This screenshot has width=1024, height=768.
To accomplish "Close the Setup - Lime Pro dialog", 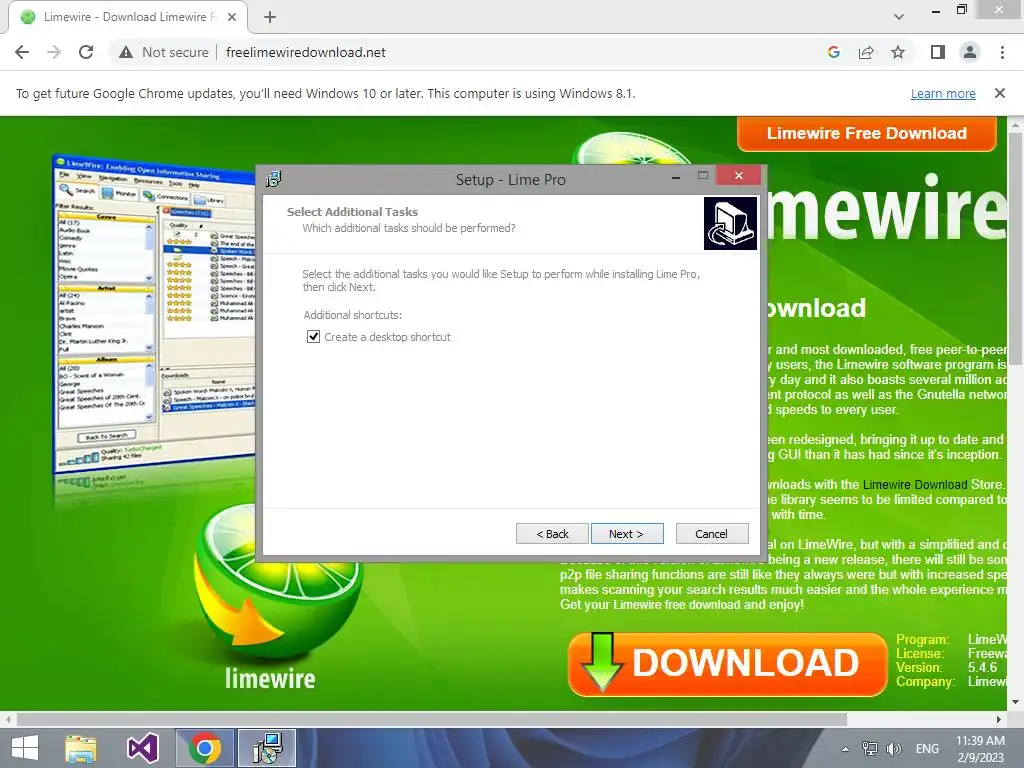I will coord(739,175).
